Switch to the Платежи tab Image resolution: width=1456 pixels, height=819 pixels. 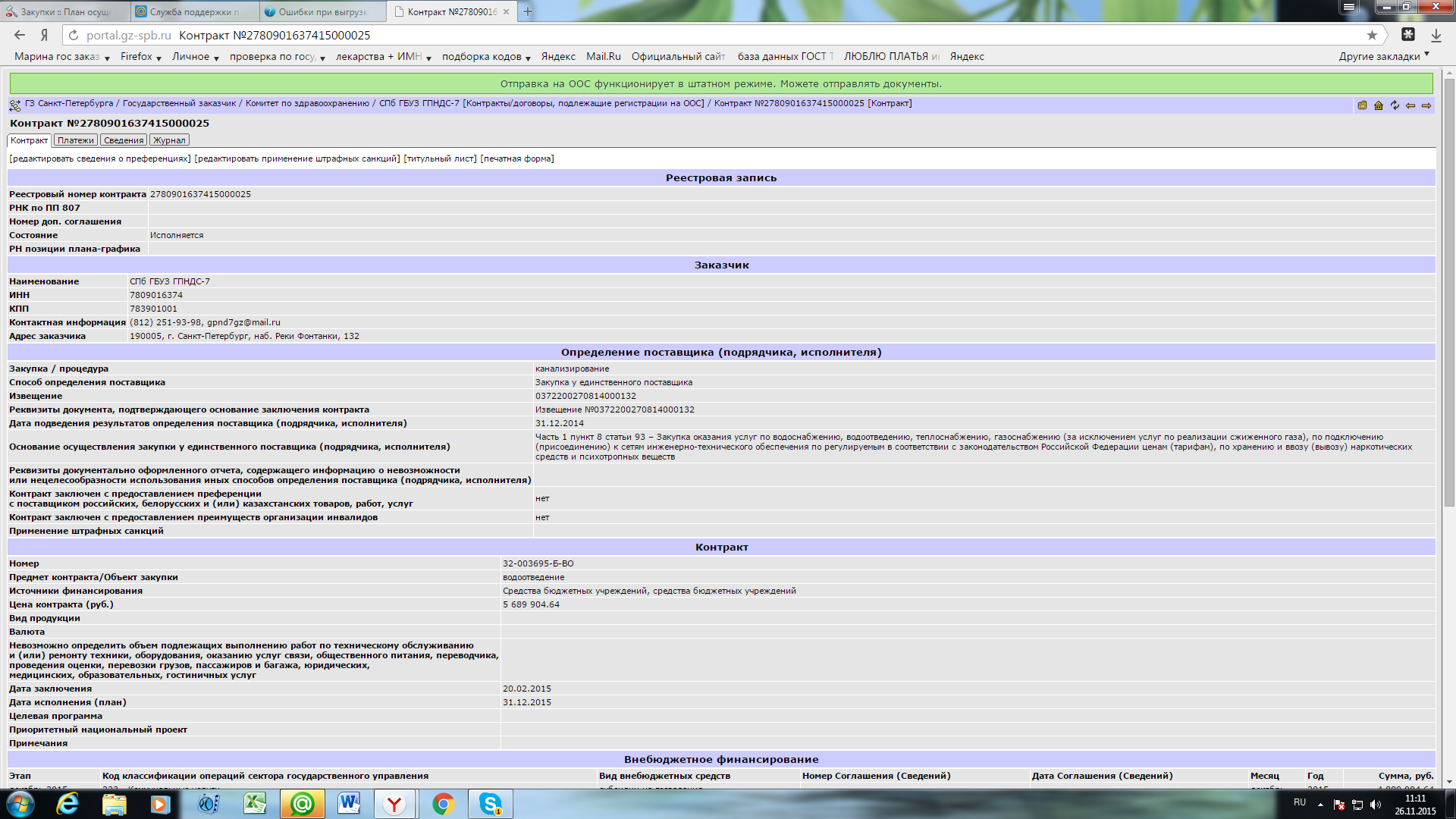coord(76,140)
